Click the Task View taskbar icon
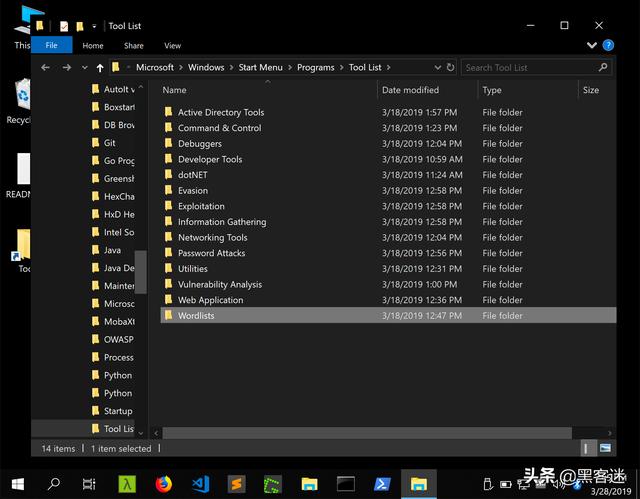The height and width of the screenshot is (499, 640). pos(89,485)
